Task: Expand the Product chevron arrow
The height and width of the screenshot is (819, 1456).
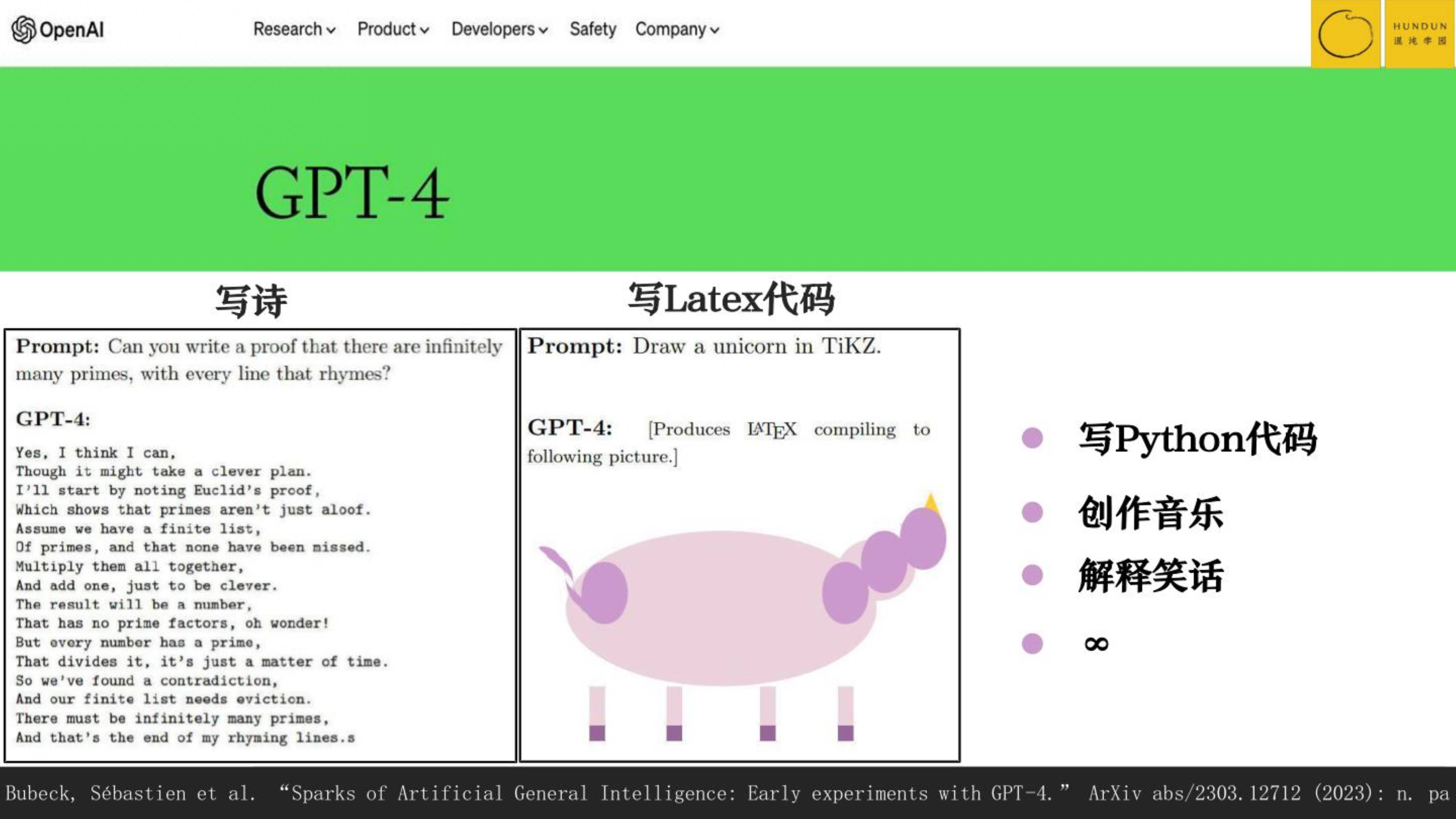Action: (424, 31)
